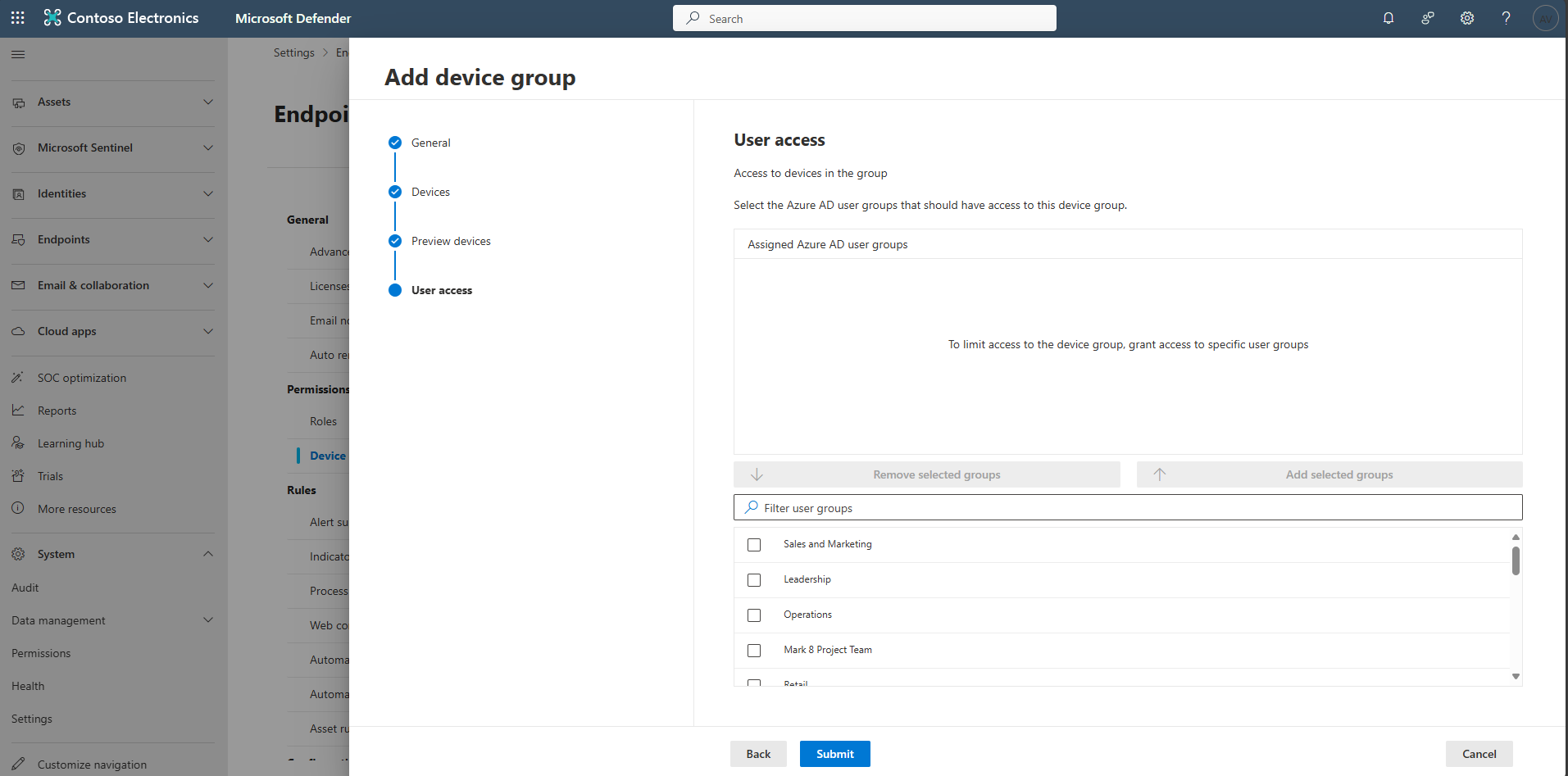This screenshot has height=776, width=1568.
Task: Click the Assets sidebar icon
Action: (x=18, y=102)
